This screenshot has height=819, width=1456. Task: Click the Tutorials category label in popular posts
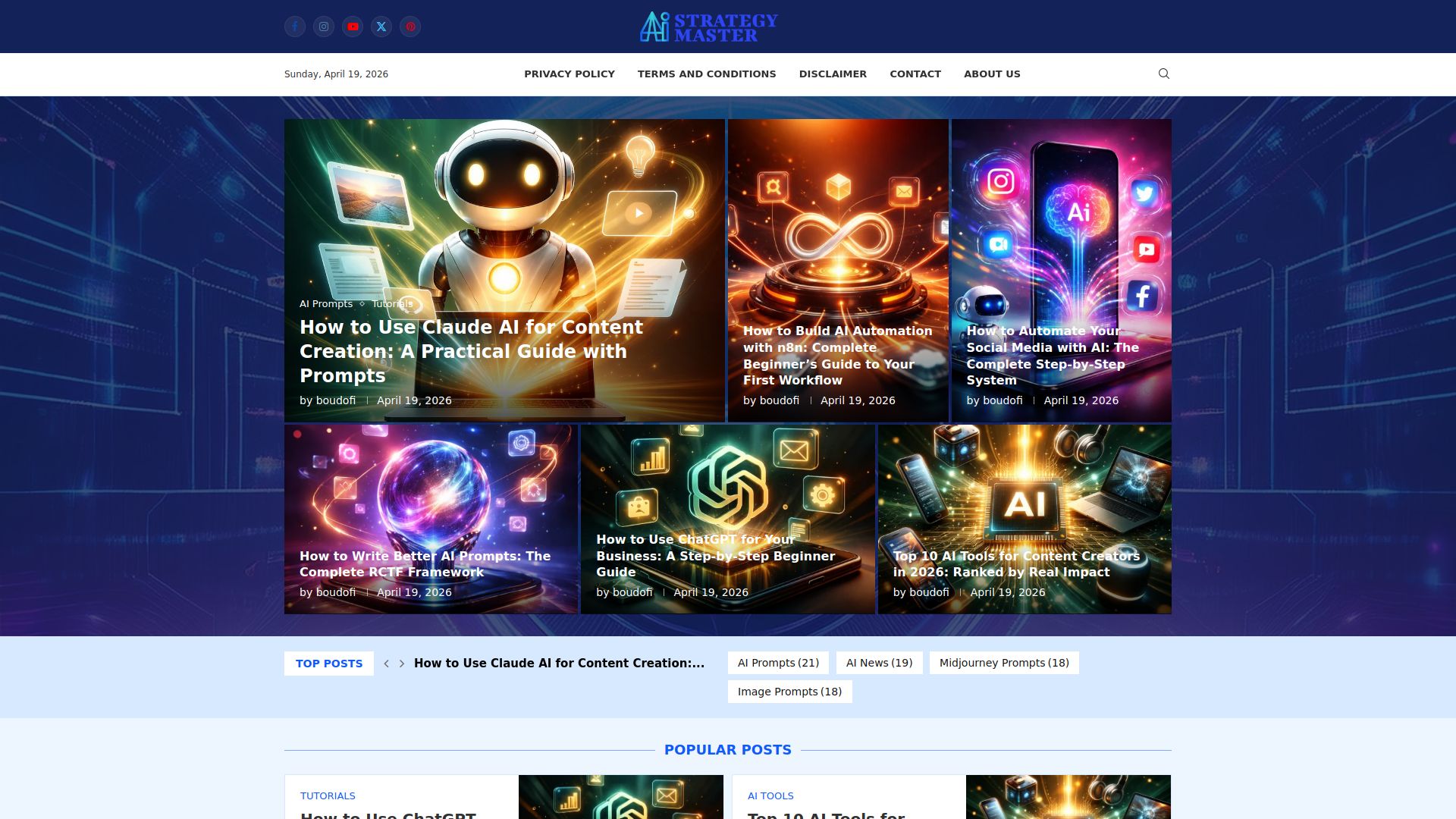(x=328, y=795)
